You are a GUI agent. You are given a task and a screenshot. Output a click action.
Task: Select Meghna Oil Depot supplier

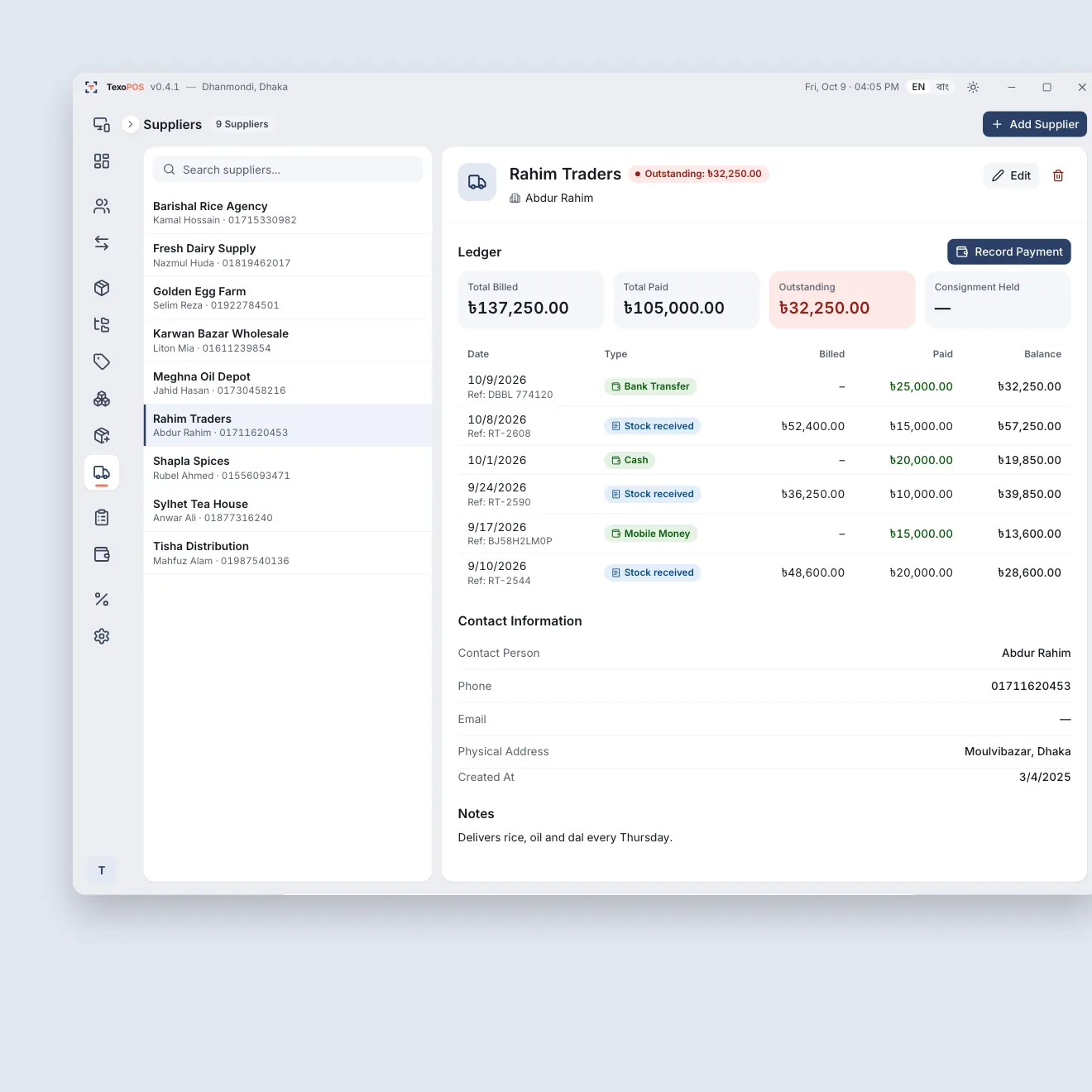(288, 383)
